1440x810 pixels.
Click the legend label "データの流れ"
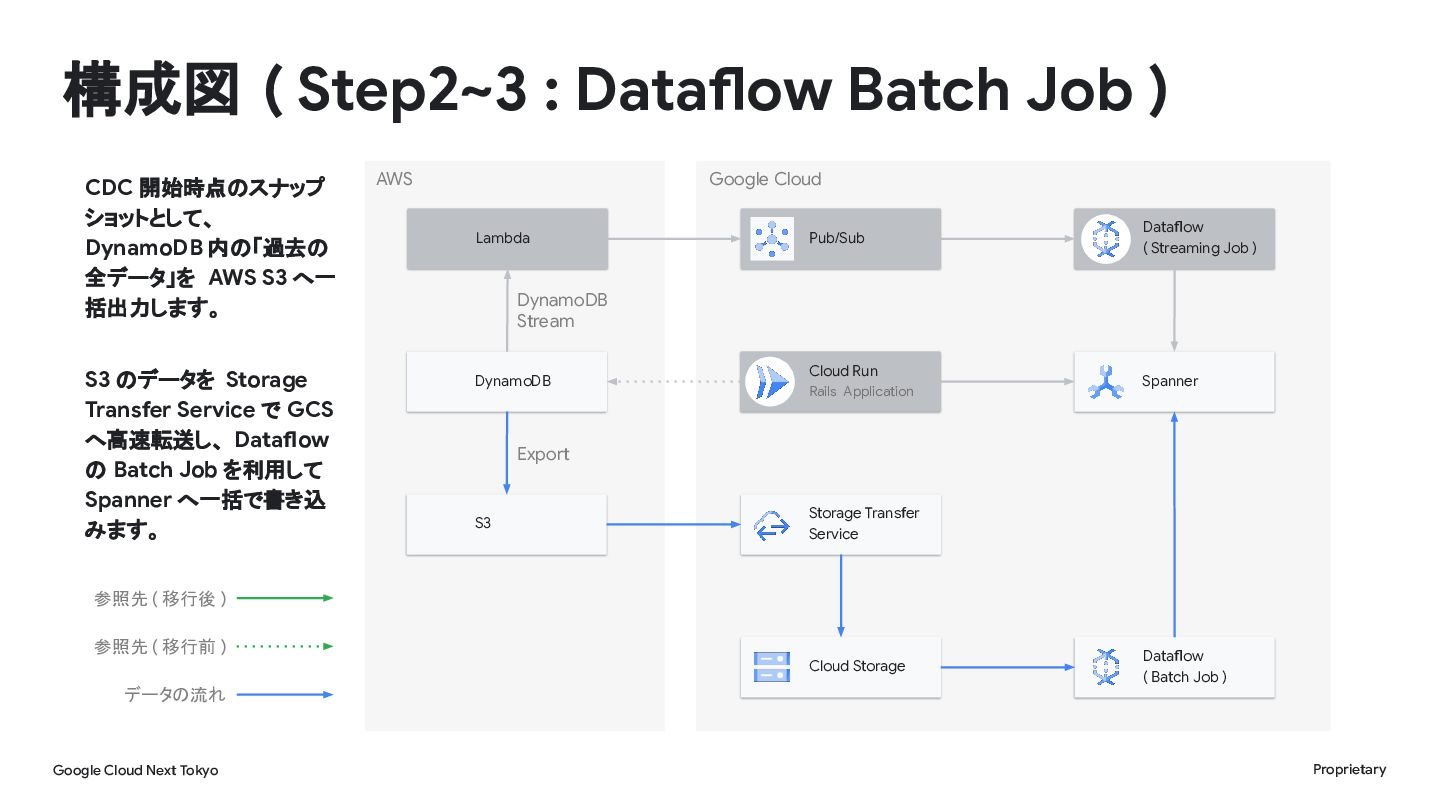point(175,695)
